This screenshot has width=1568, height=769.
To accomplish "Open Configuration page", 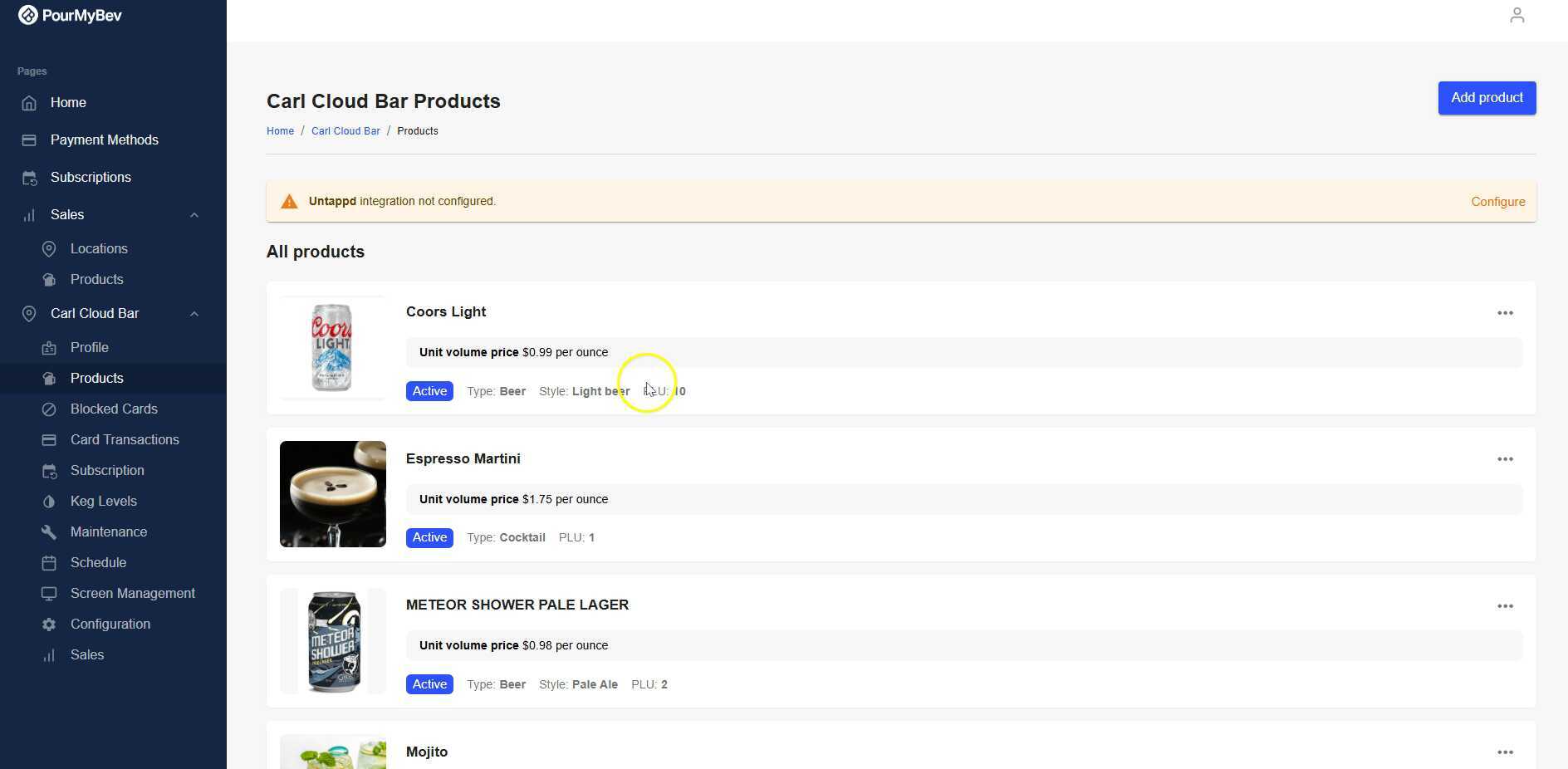I will [x=110, y=625].
